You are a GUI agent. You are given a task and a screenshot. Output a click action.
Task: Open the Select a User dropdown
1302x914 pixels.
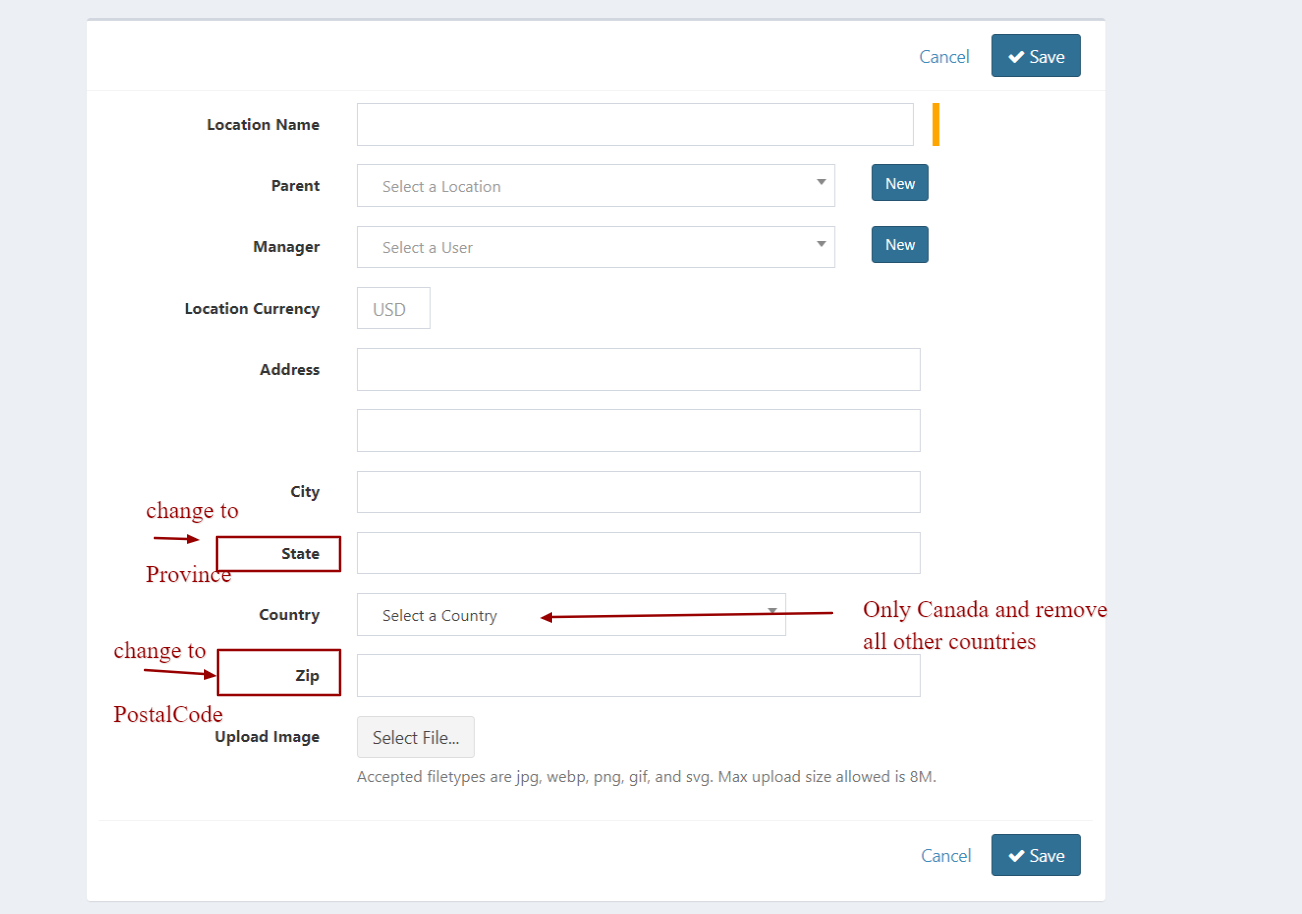[x=596, y=247]
